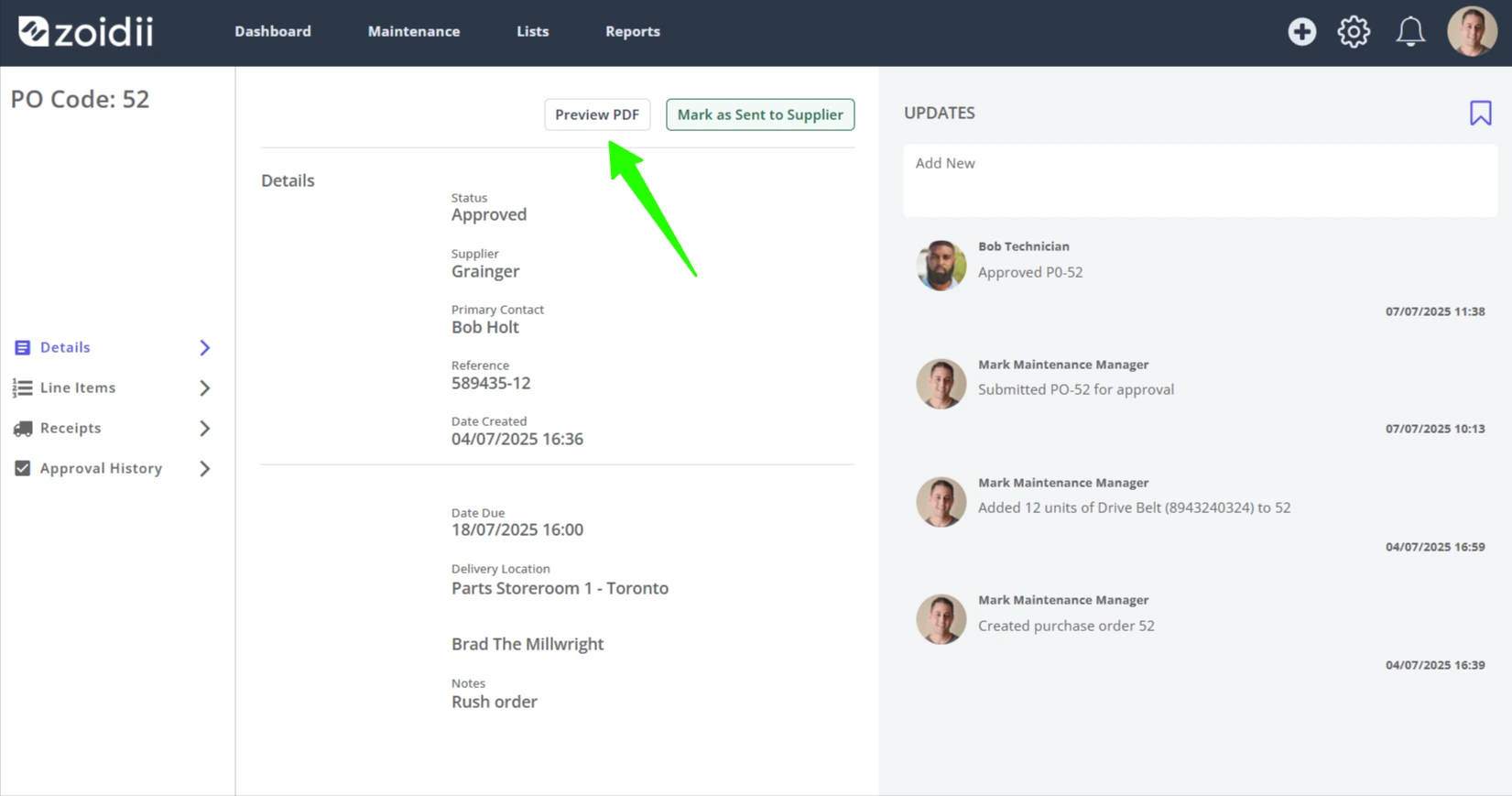Click avatar beside Added 12 units update
Image resolution: width=1512 pixels, height=796 pixels.
tap(941, 502)
